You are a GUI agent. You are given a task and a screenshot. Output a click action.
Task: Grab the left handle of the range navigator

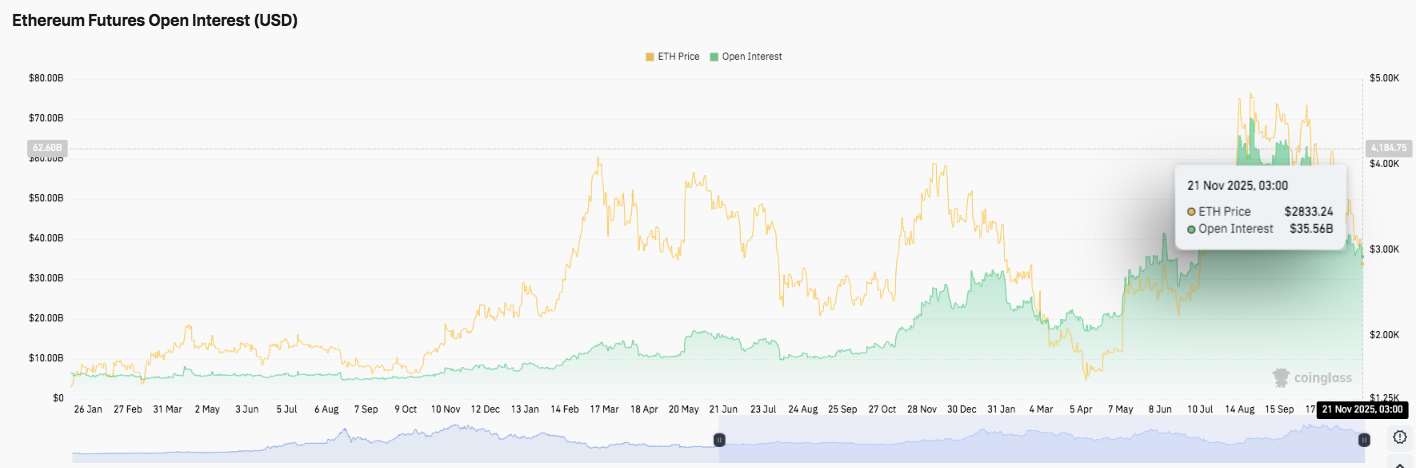point(718,440)
